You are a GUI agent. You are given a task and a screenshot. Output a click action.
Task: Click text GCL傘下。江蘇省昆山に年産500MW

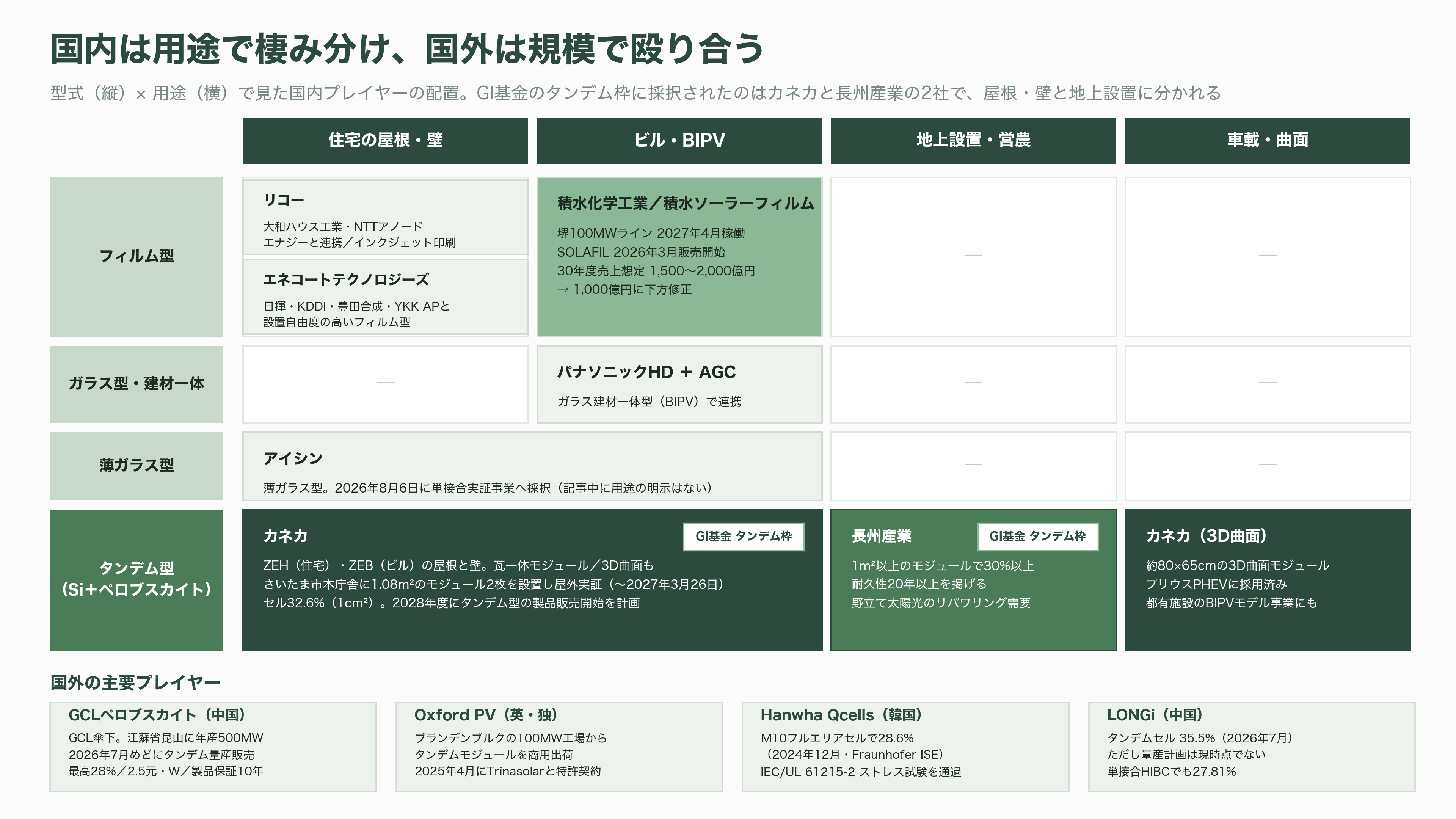click(166, 737)
